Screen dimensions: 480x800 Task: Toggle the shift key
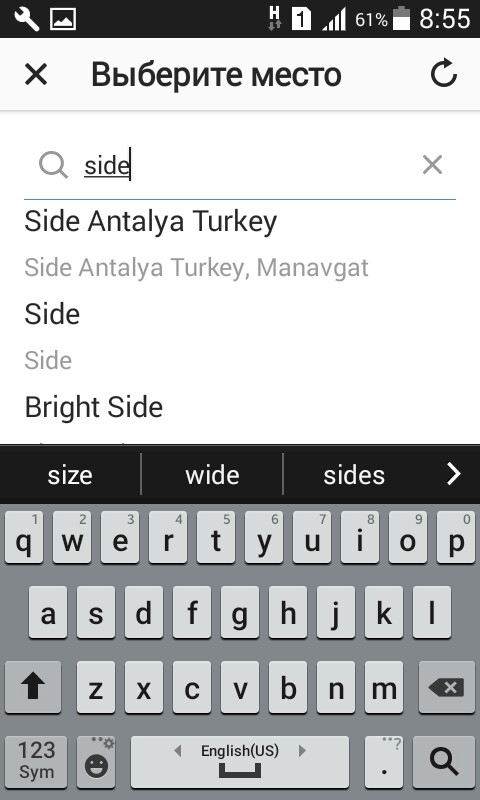pyautogui.click(x=33, y=687)
